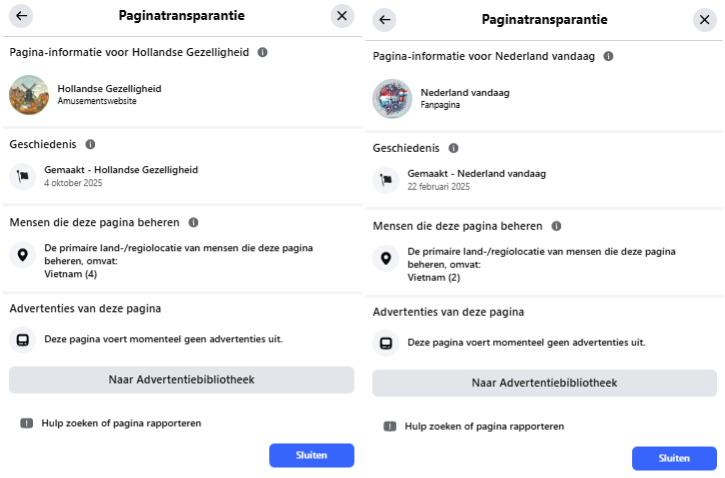The height and width of the screenshot is (478, 725).
Task: Click info icon beside Nederland vandaag heading
Action: (608, 56)
